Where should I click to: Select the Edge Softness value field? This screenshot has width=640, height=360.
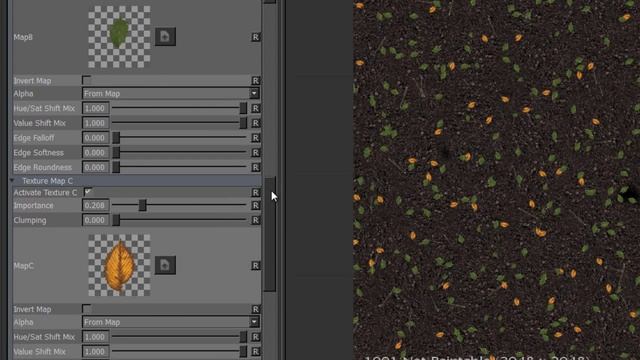(x=96, y=153)
